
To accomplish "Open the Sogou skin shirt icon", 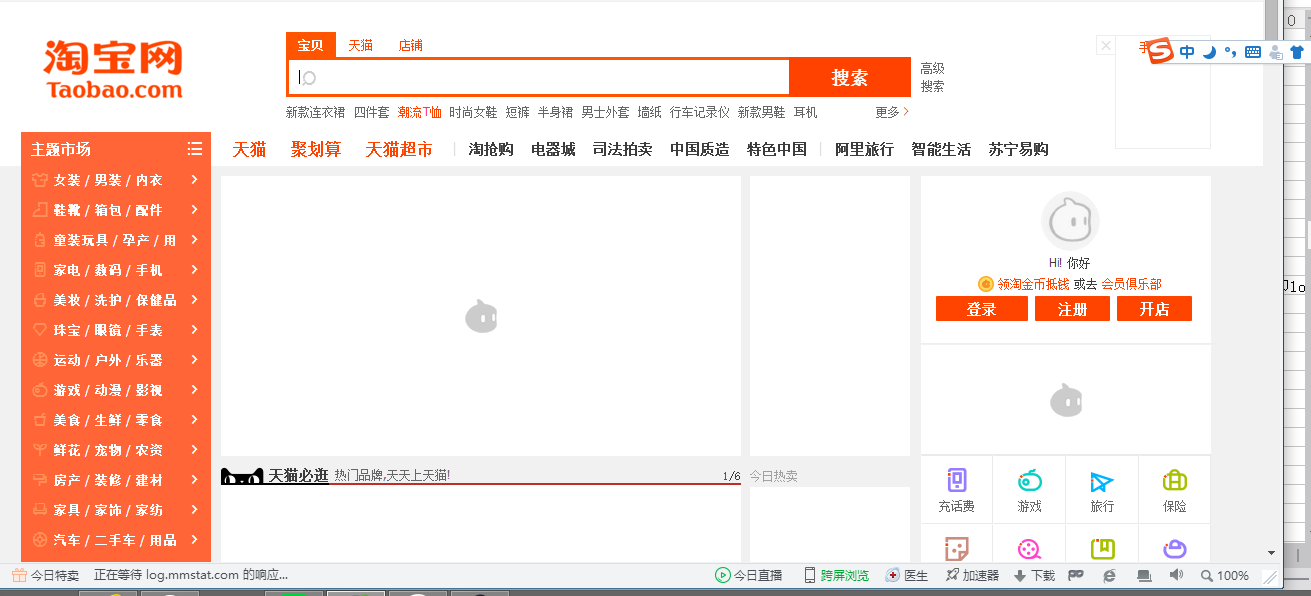I will coord(1297,52).
